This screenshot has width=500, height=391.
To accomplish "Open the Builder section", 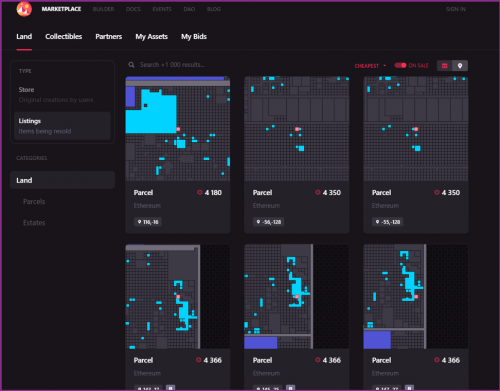I will pyautogui.click(x=103, y=9).
